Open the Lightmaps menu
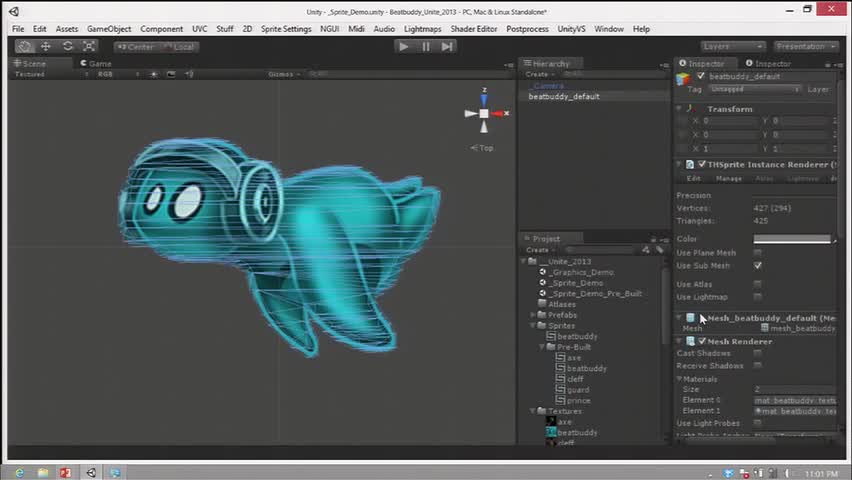The width and height of the screenshot is (852, 480). pos(422,29)
